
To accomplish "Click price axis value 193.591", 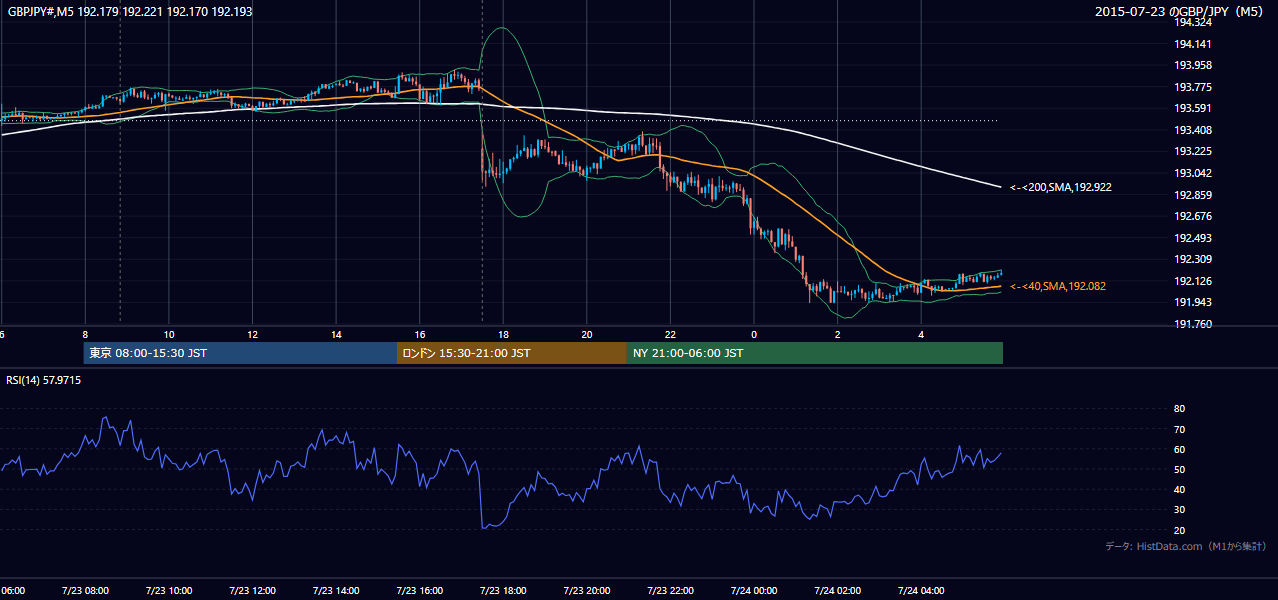I will [x=1193, y=108].
